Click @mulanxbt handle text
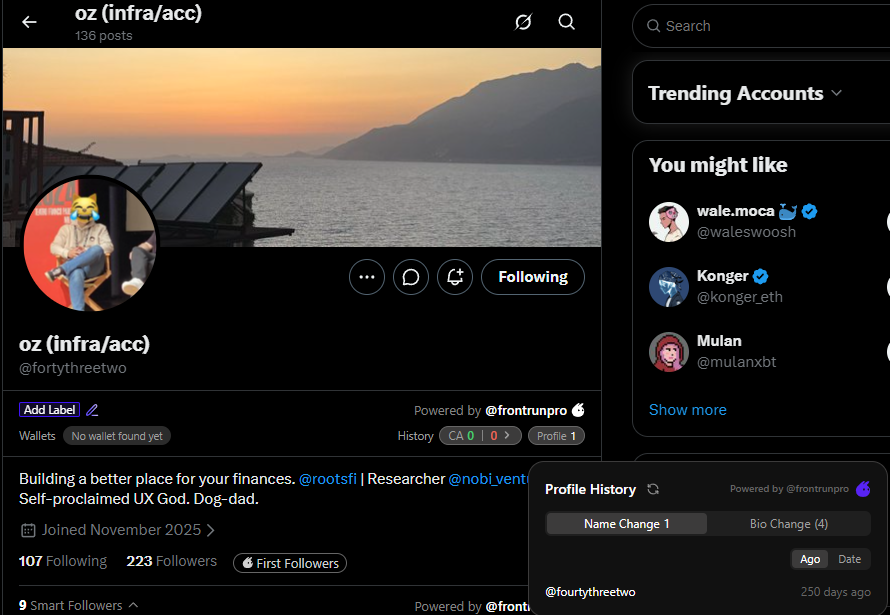This screenshot has height=615, width=890. (x=736, y=362)
